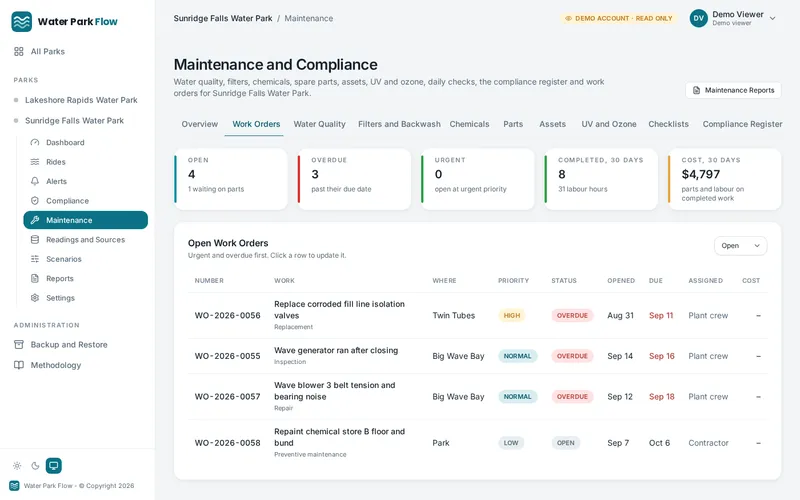800x500 pixels.
Task: Go to Filters and Backwash tab
Action: [x=399, y=124]
